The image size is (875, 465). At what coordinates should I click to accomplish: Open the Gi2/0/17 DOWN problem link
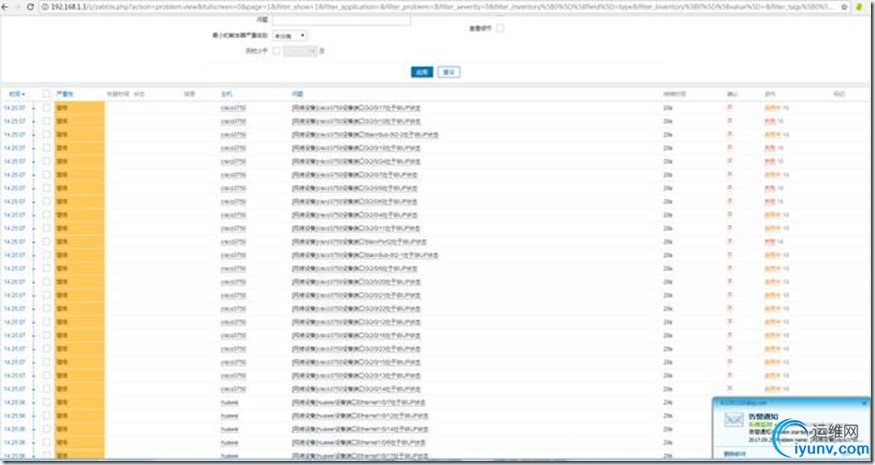(356, 108)
